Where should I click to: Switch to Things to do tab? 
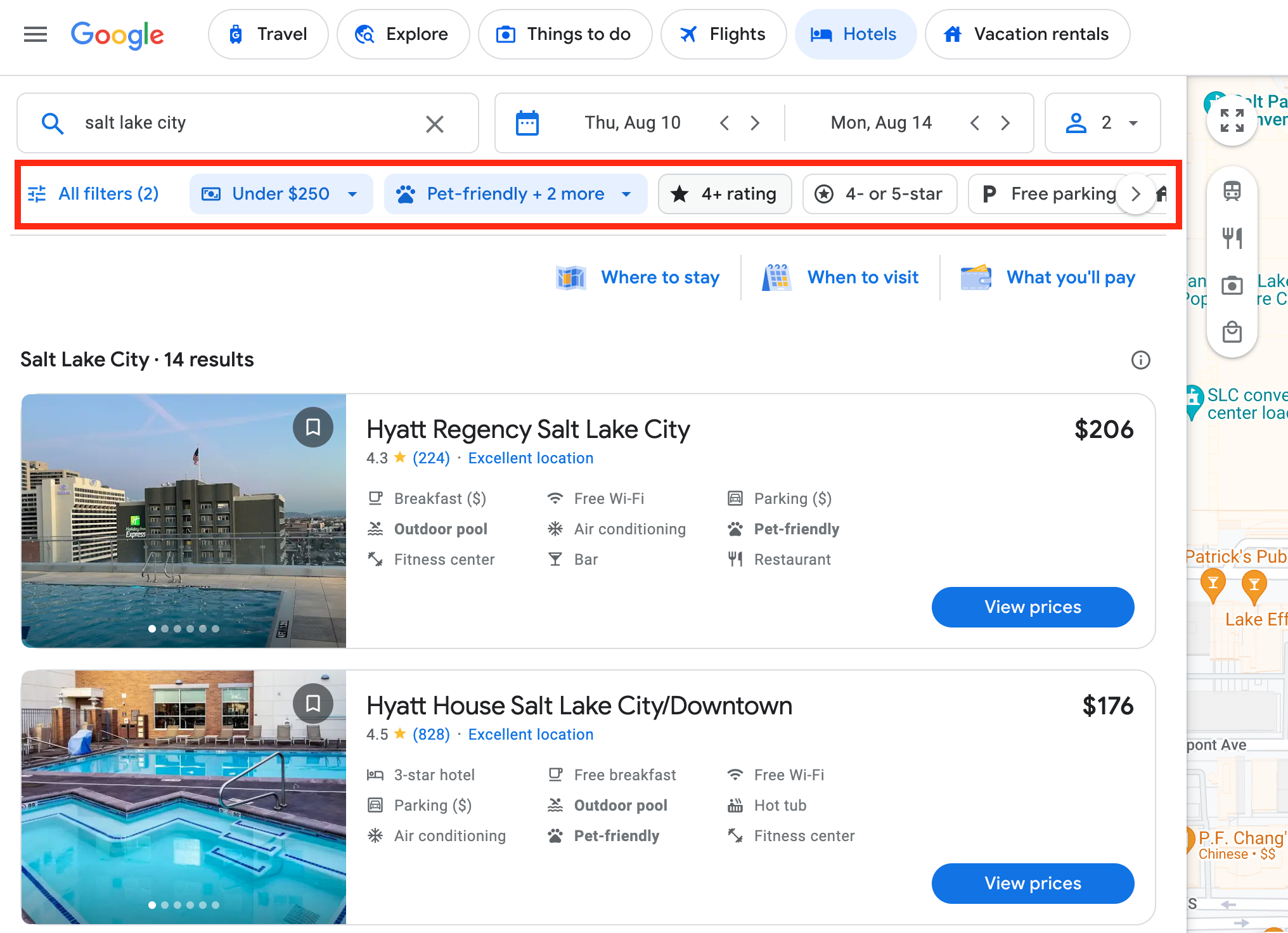coord(565,34)
